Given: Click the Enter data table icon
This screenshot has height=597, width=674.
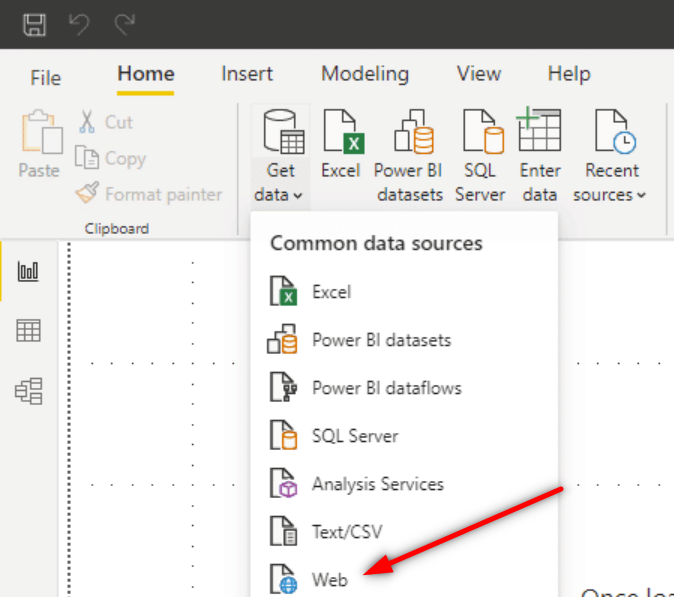Looking at the screenshot, I should pos(539,129).
